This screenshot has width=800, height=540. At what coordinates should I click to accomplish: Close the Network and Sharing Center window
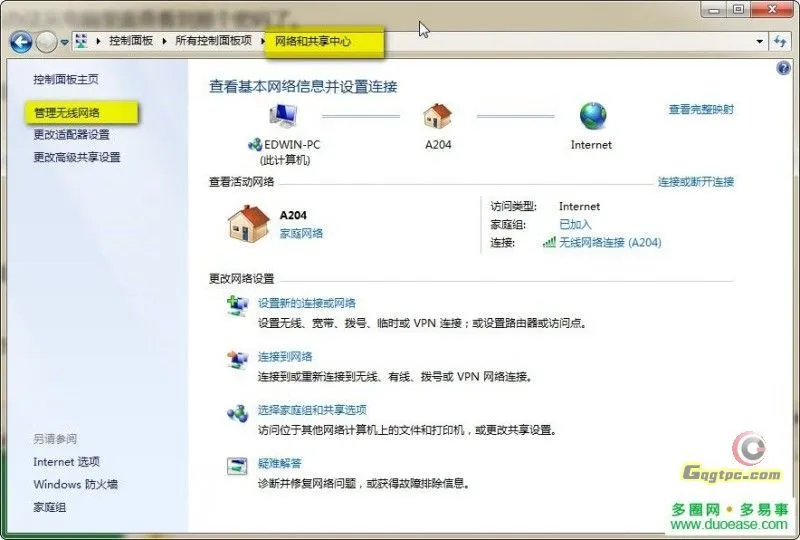(x=772, y=10)
